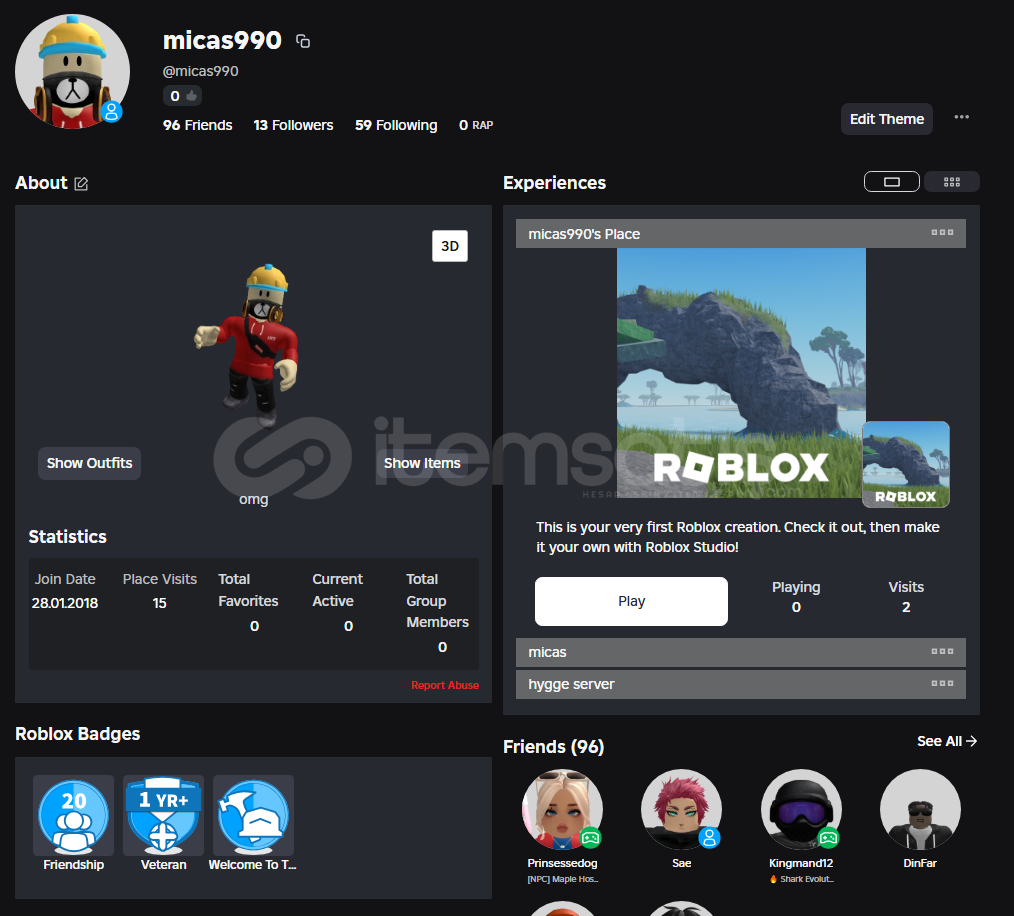Toggle the avatar 3D view button

click(450, 246)
